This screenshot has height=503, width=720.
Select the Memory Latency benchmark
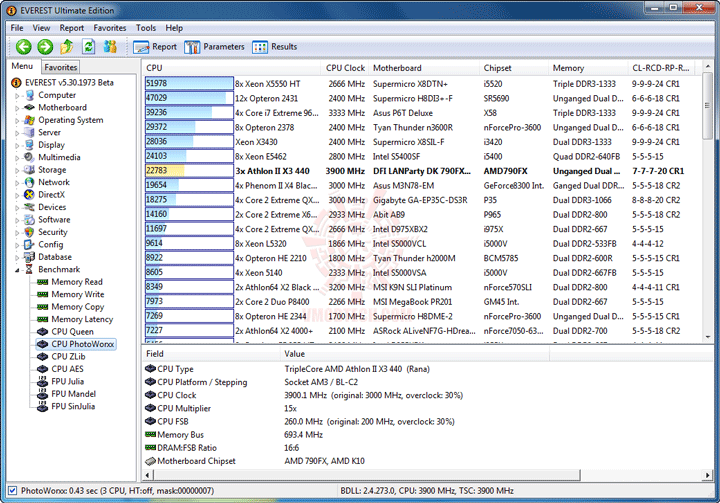82,319
